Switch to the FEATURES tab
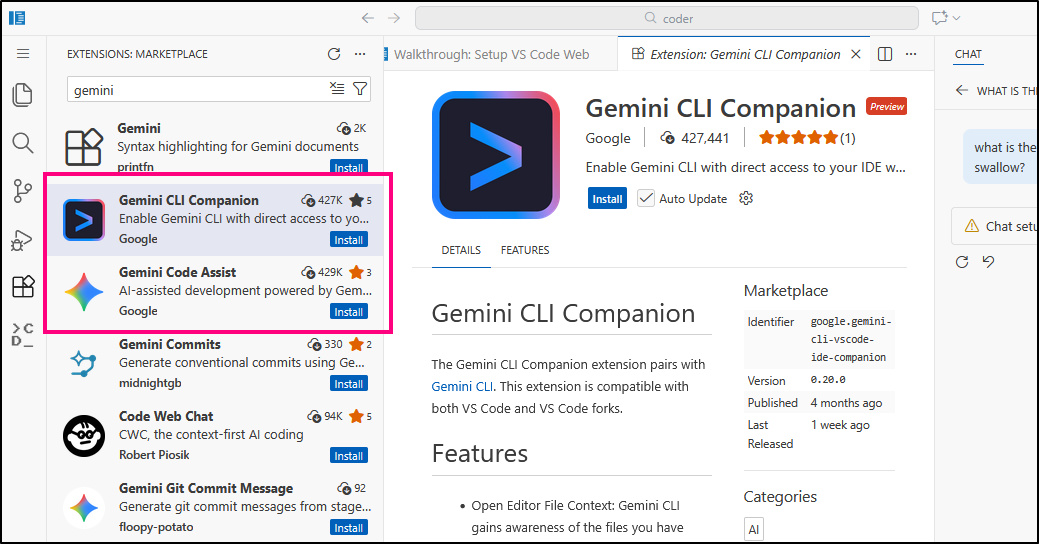The height and width of the screenshot is (544, 1039). (x=524, y=250)
